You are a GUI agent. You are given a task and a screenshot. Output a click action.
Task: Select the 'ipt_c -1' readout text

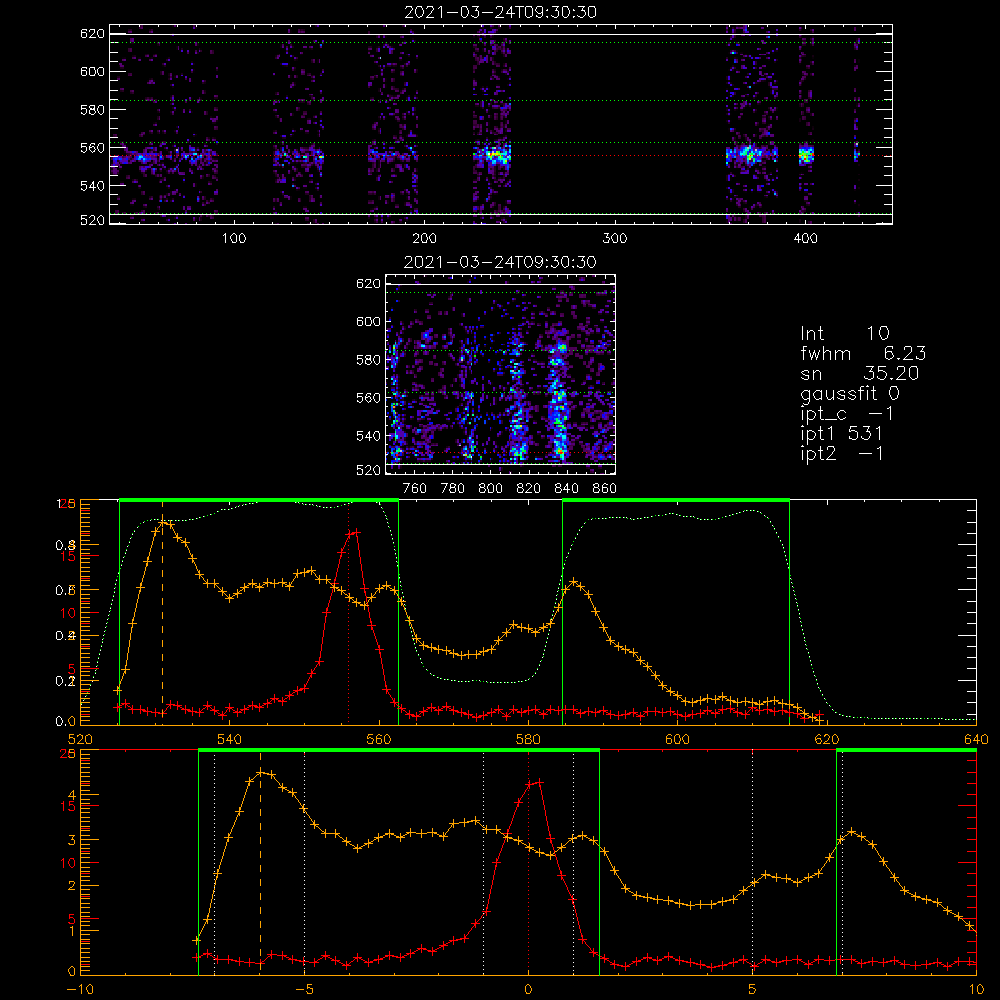847,414
